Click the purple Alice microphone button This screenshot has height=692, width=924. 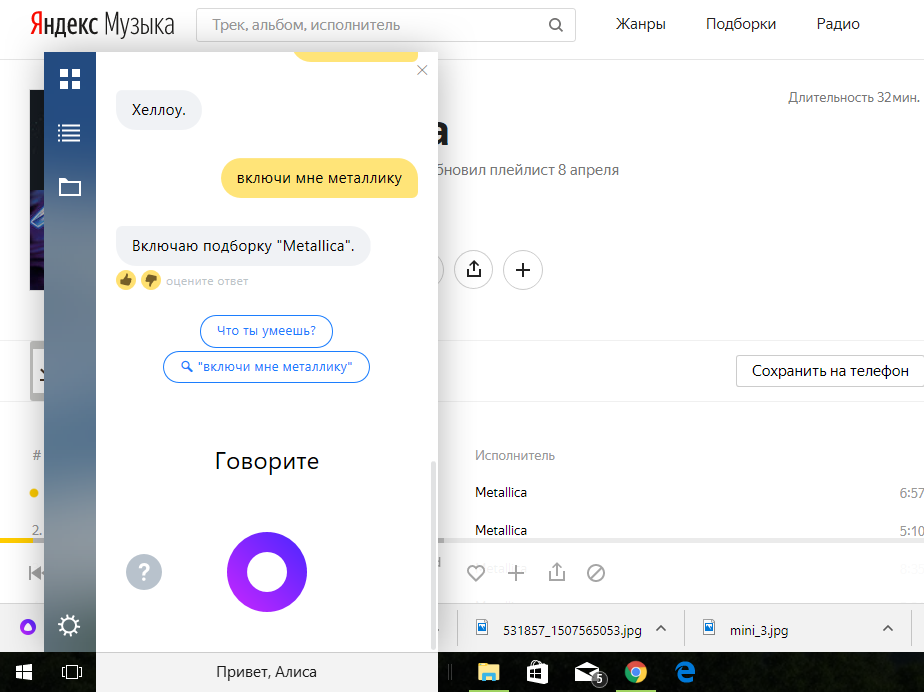point(267,572)
